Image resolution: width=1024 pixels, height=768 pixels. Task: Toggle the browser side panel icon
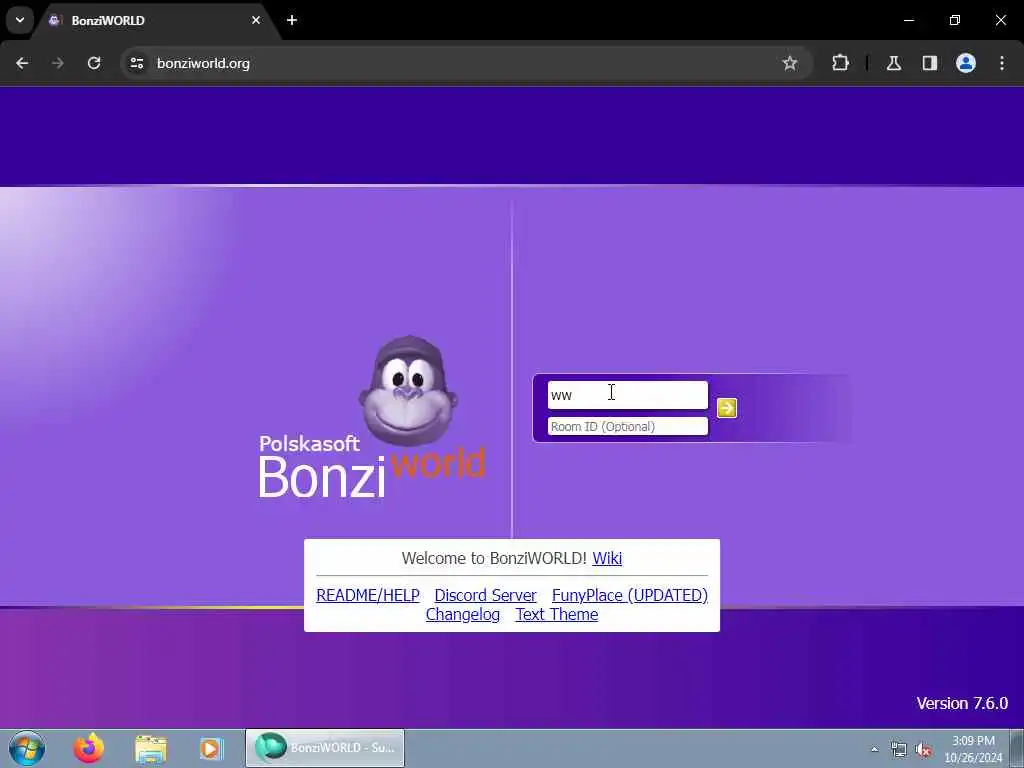[930, 63]
